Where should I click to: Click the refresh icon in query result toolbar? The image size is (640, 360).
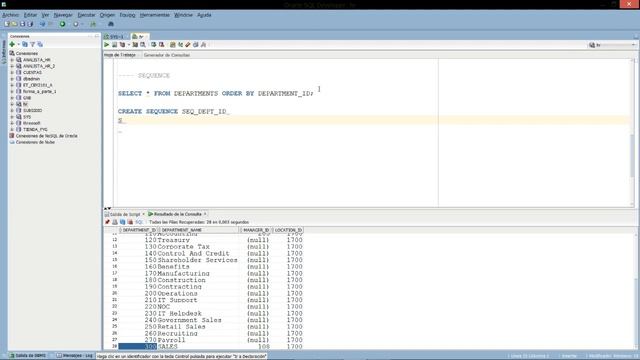(x=122, y=222)
